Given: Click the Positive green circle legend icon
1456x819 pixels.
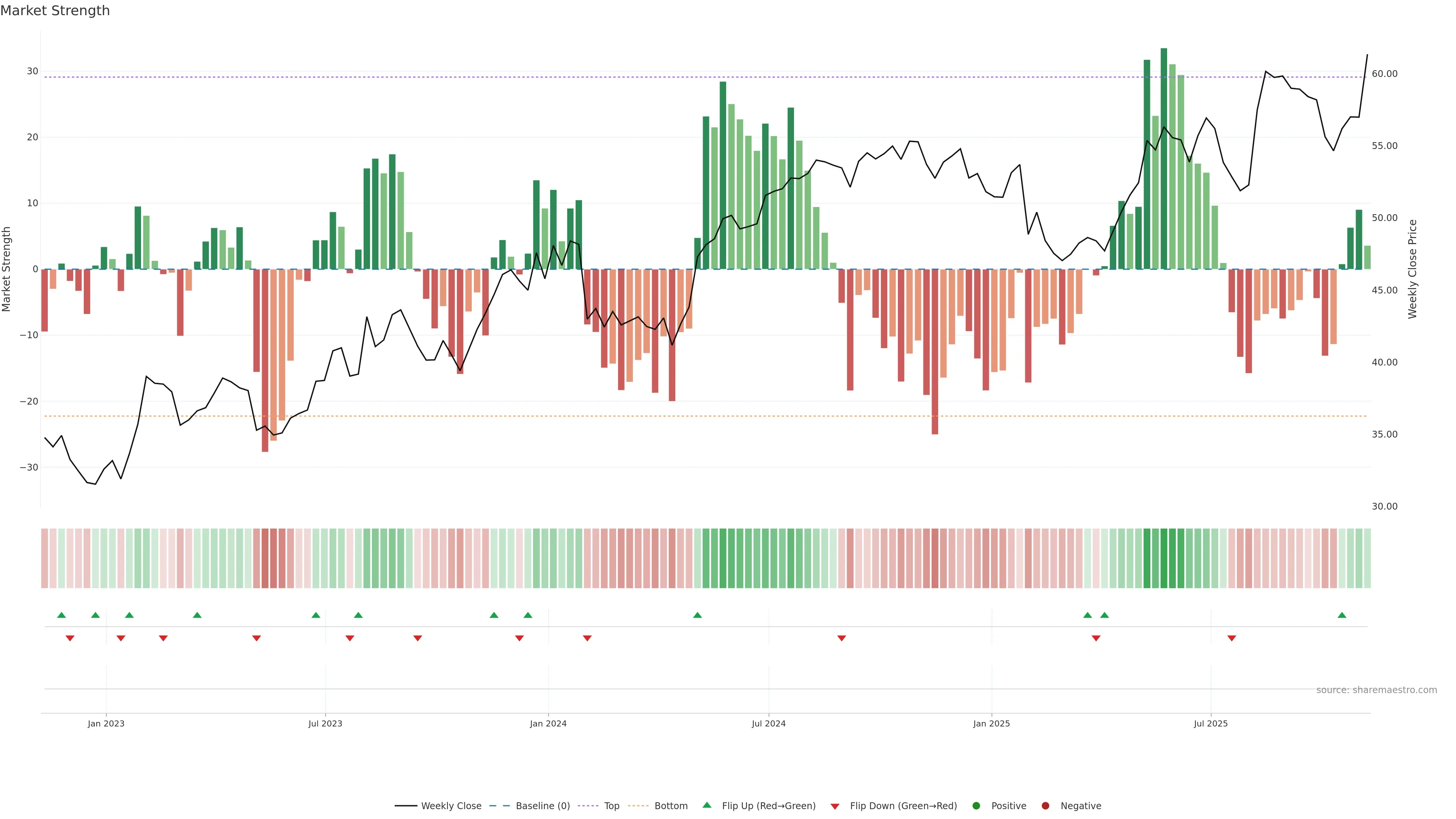Looking at the screenshot, I should pos(976,806).
